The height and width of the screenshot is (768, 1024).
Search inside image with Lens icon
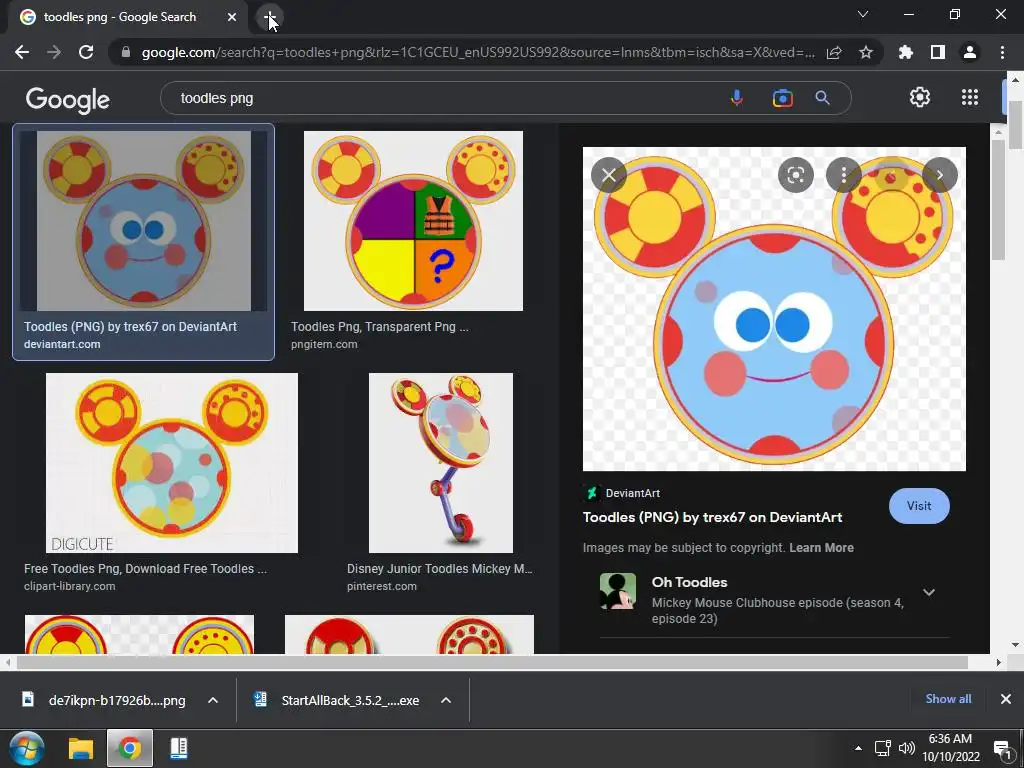tap(795, 175)
